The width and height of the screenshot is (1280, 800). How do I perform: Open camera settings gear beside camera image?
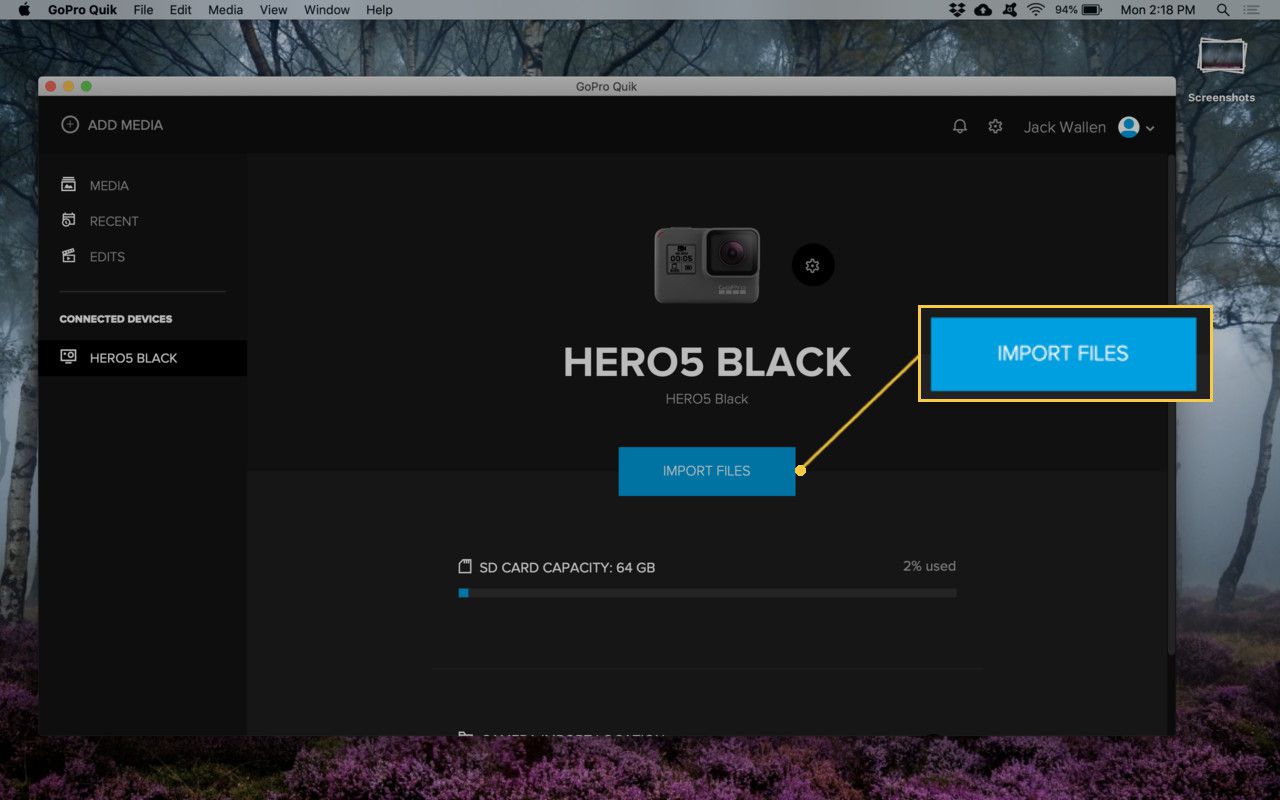pos(813,266)
